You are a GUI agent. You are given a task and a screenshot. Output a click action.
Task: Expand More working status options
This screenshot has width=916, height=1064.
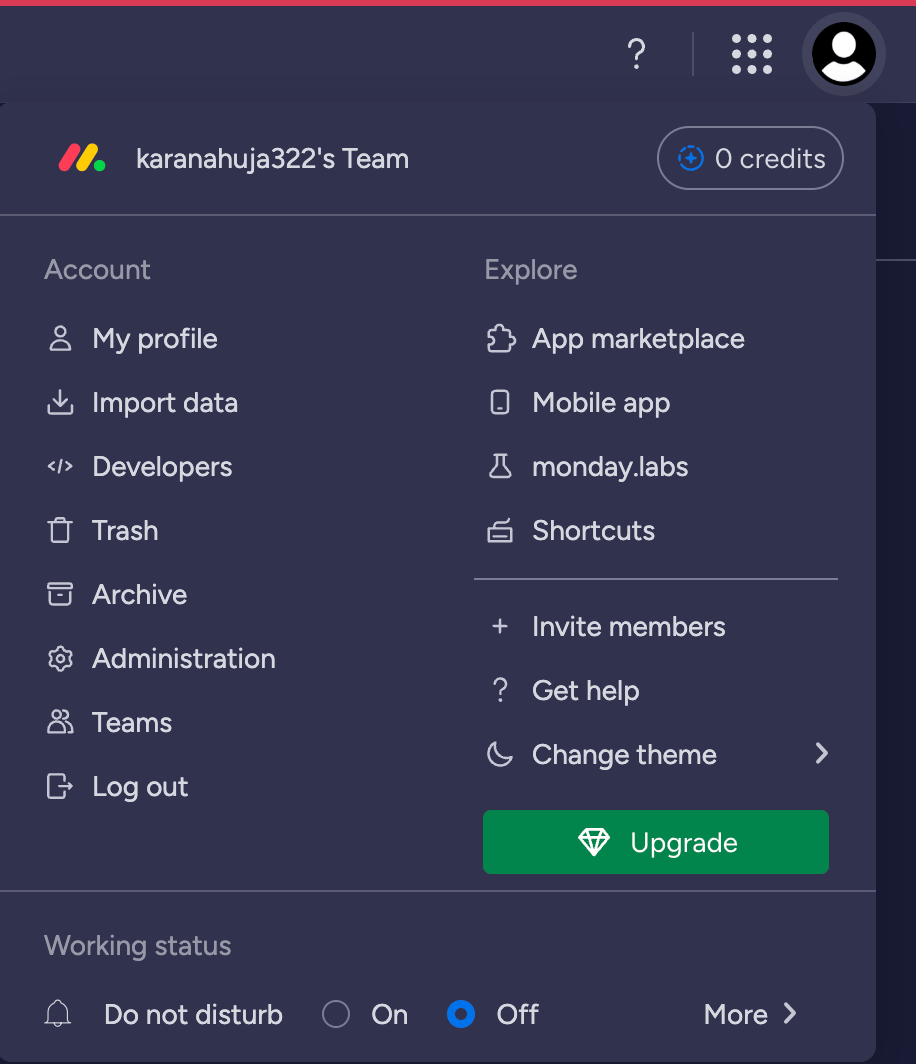coord(750,1014)
